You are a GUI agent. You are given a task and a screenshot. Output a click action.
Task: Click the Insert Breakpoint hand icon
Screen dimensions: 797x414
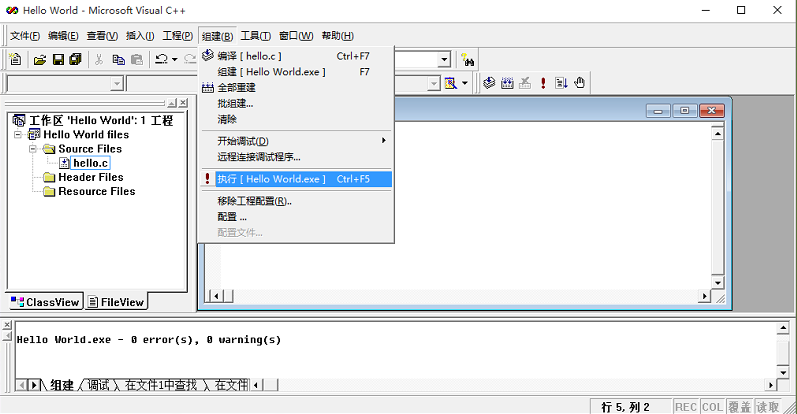[579, 83]
